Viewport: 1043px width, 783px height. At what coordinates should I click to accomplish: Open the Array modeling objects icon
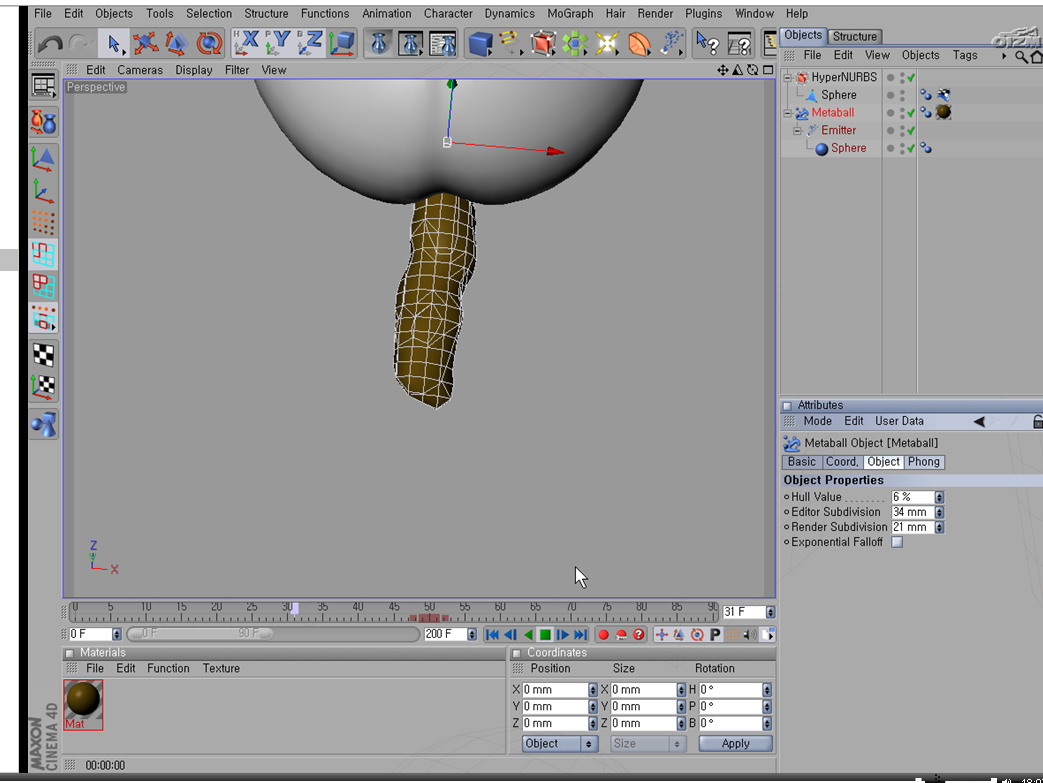click(x=575, y=44)
